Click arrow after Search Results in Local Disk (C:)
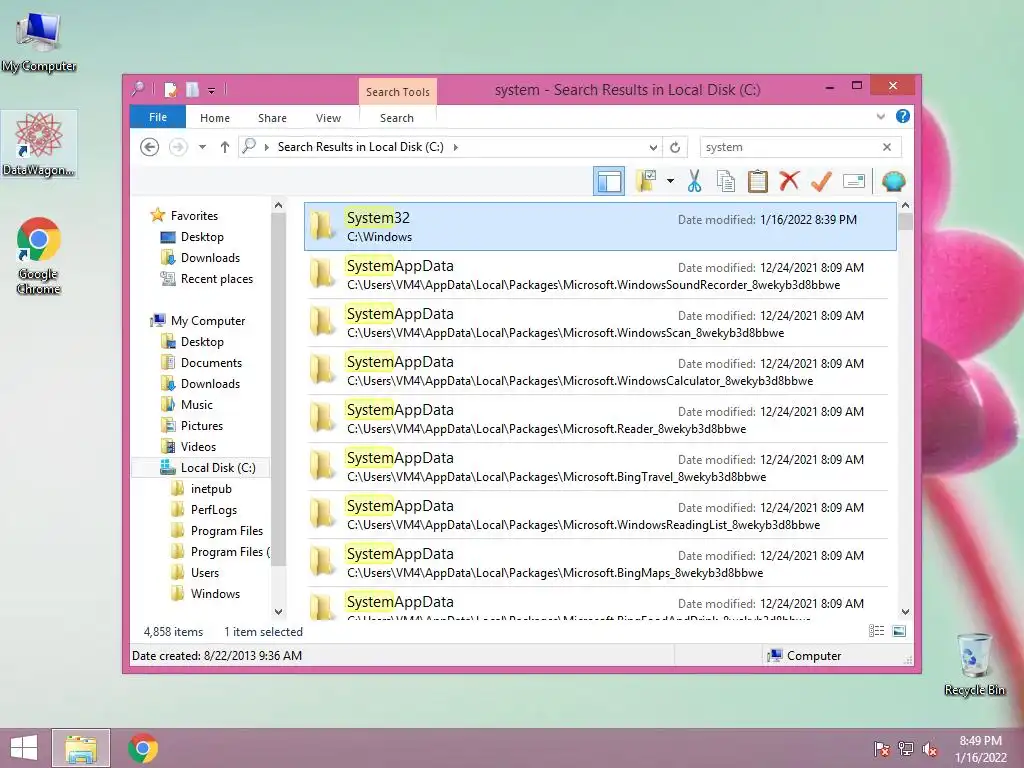Image resolution: width=1024 pixels, height=768 pixels. point(456,147)
